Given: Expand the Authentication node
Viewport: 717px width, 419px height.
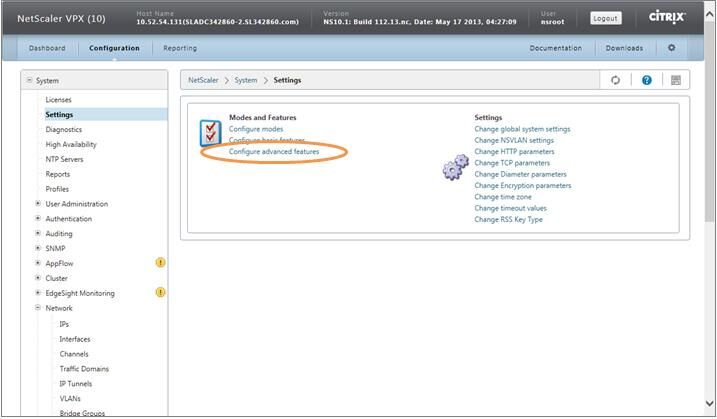Looking at the screenshot, I should click(38, 218).
